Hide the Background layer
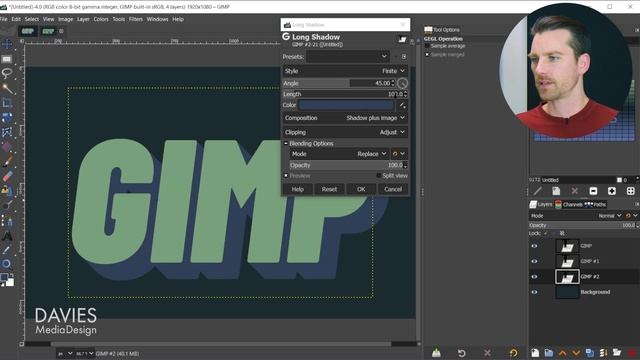640x360 pixels. [x=534, y=292]
